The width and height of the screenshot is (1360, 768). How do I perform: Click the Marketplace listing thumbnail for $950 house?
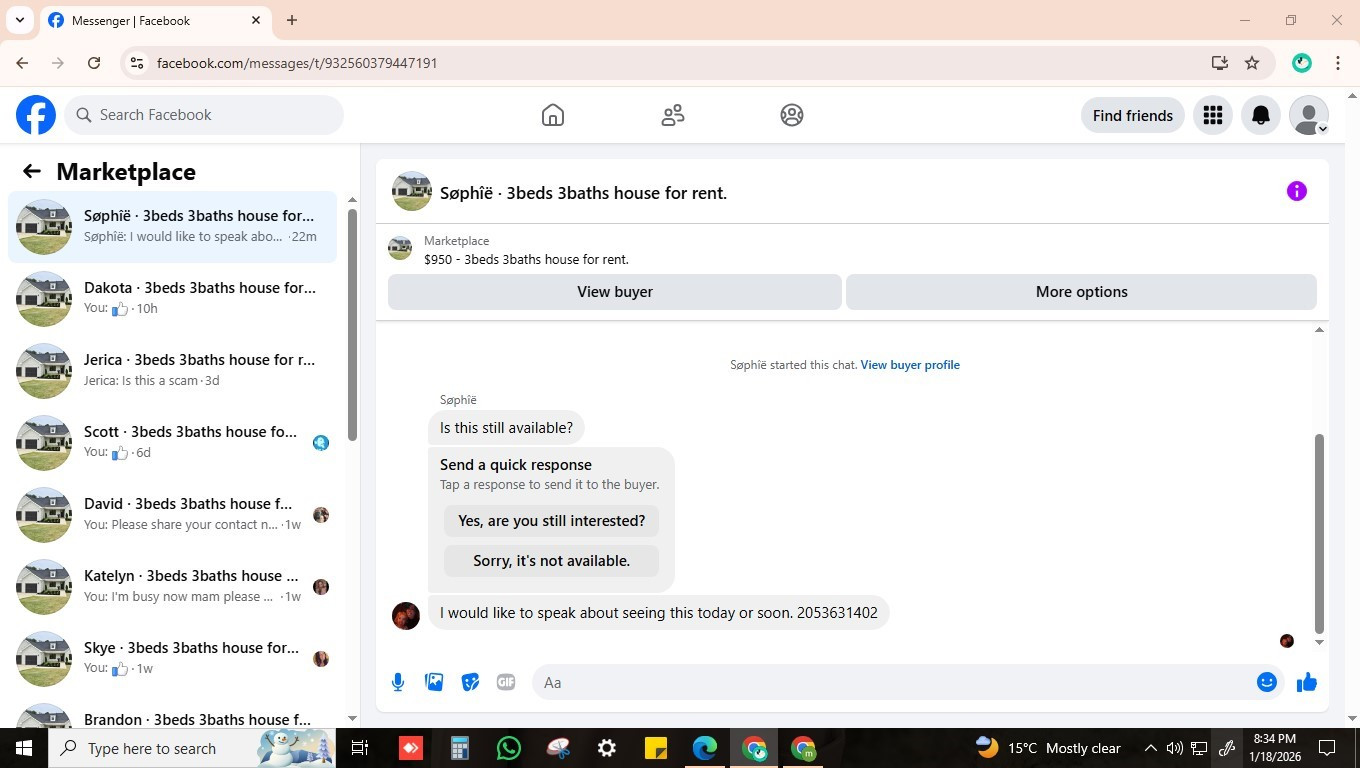coord(400,248)
